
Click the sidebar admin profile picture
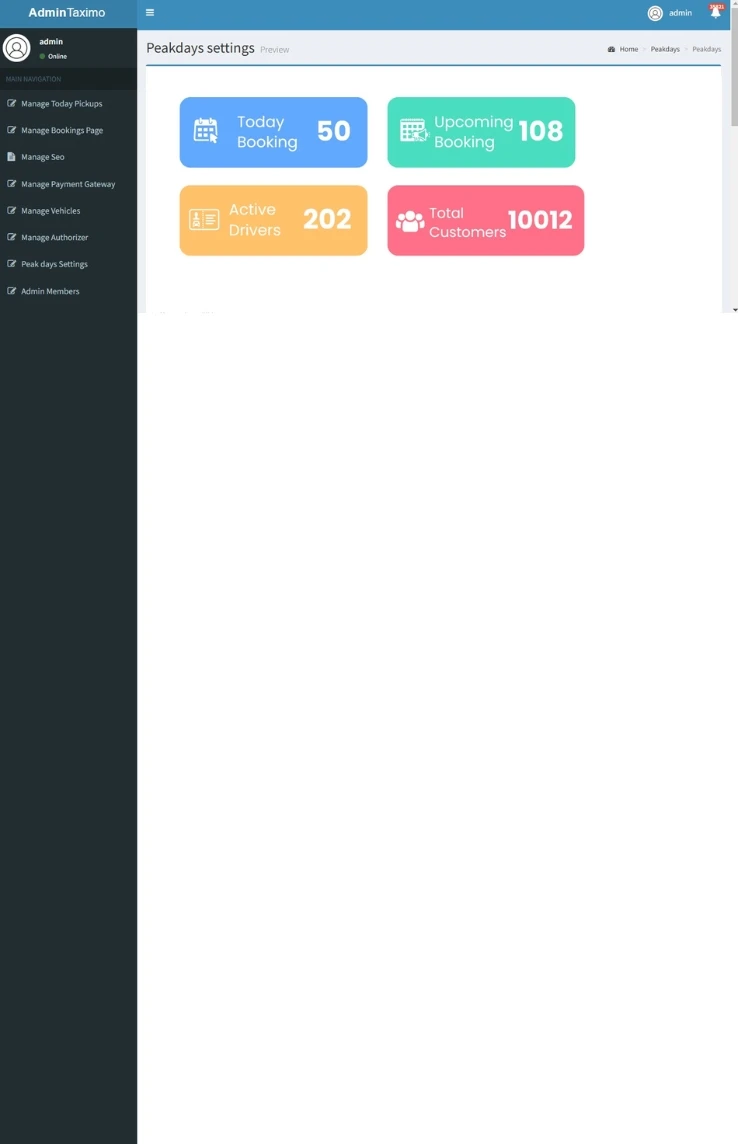tap(17, 48)
